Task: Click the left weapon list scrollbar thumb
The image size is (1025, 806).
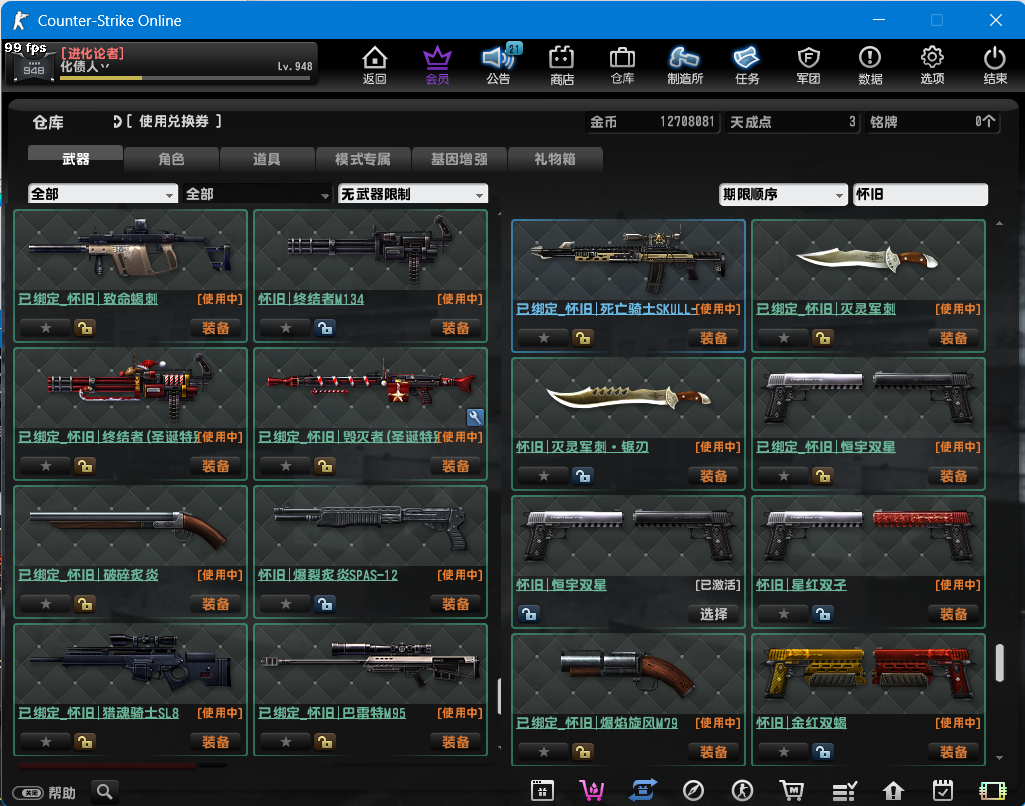Action: 500,696
